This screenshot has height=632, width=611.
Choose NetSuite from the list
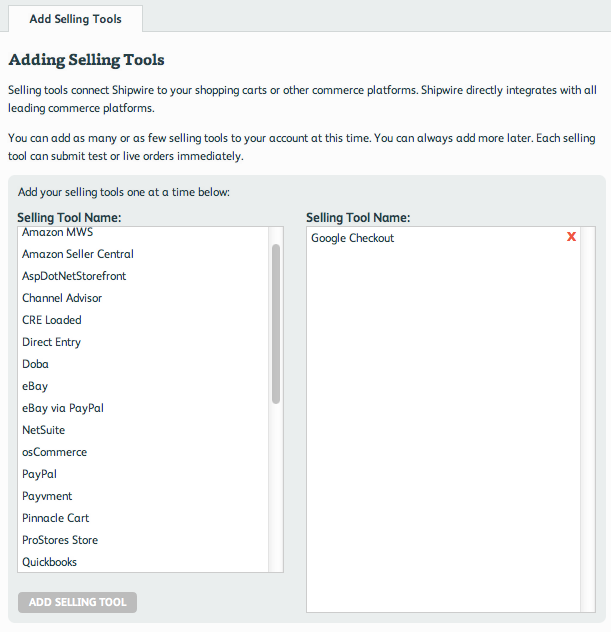coord(43,430)
